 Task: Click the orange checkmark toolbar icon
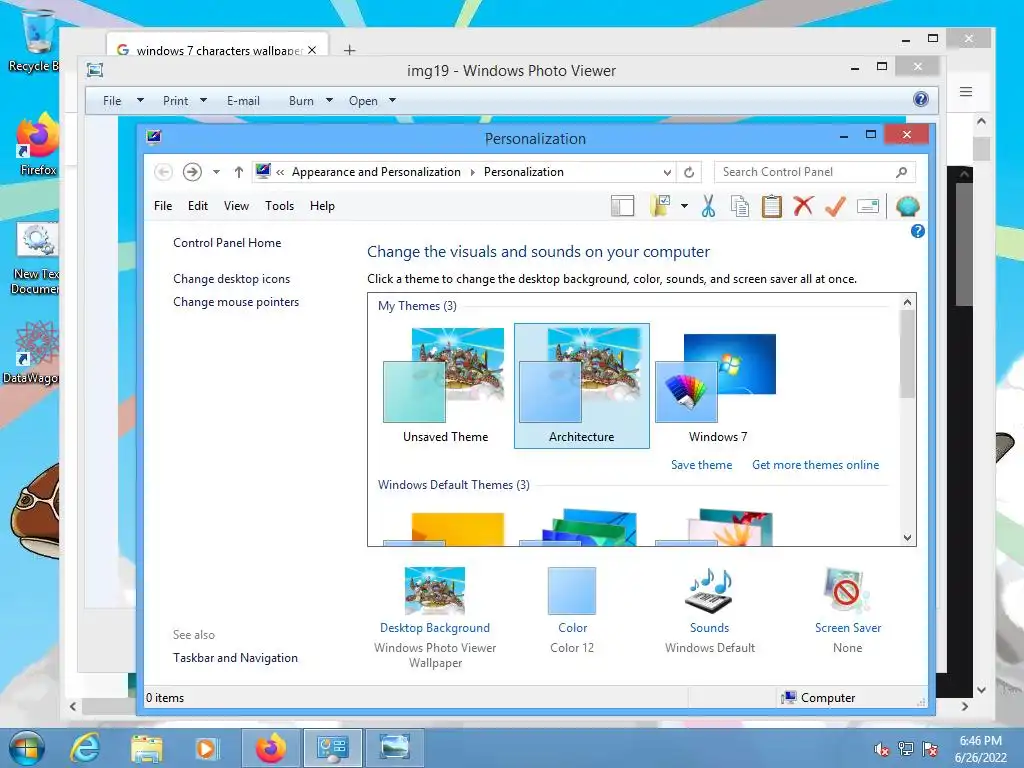click(835, 206)
